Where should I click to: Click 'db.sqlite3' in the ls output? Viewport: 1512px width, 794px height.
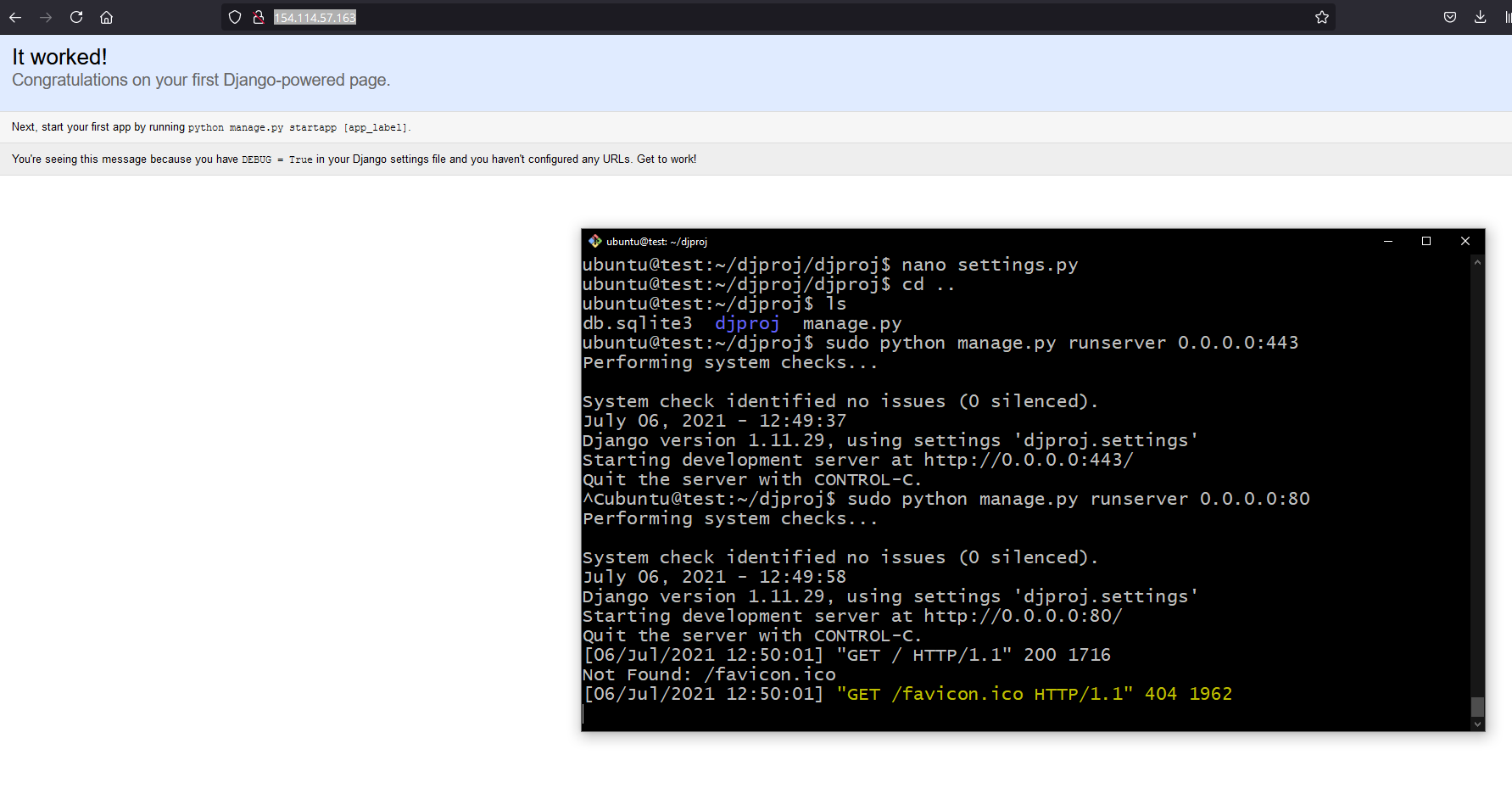click(x=638, y=323)
